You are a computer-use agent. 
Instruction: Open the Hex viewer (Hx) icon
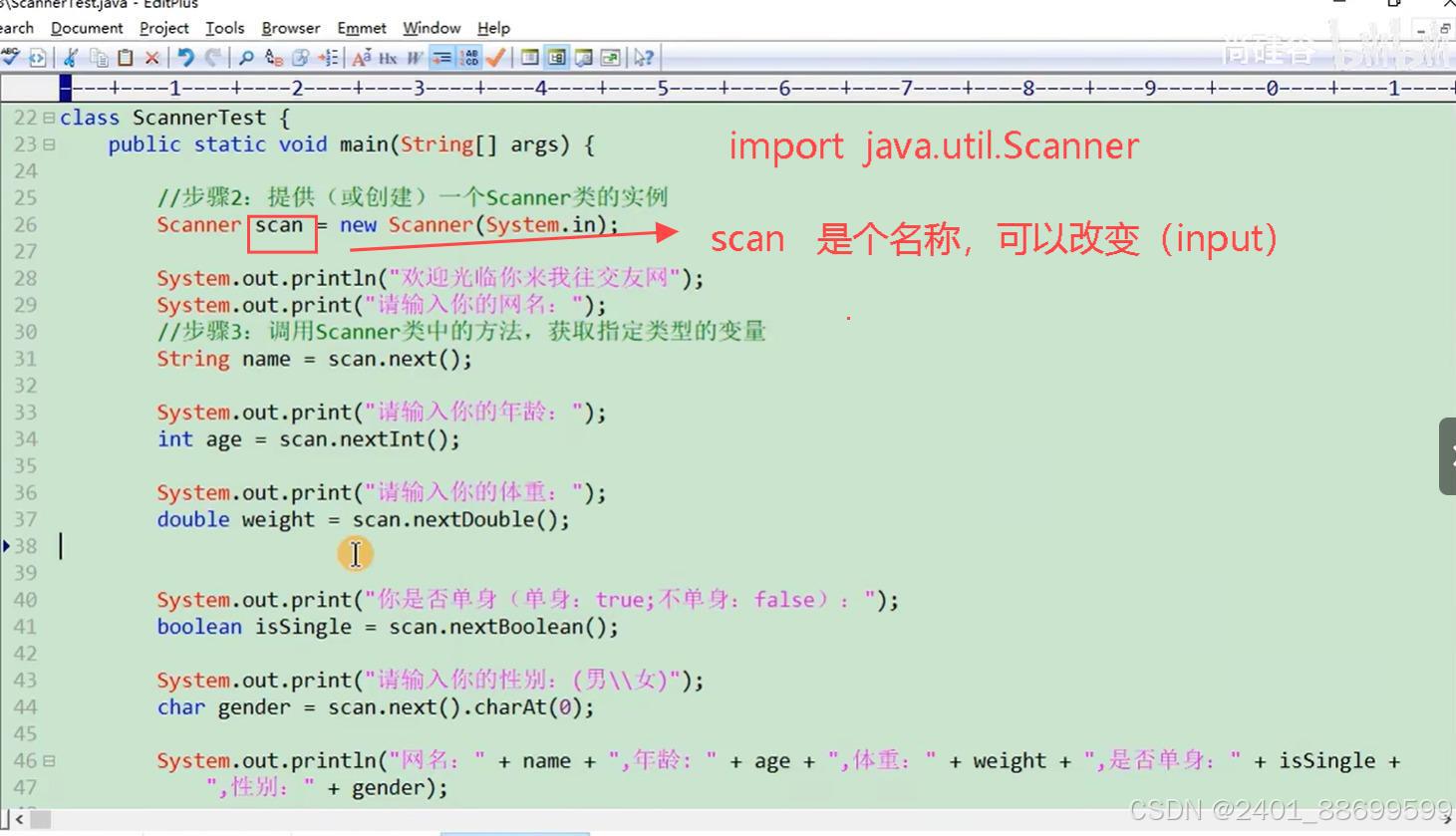(388, 58)
